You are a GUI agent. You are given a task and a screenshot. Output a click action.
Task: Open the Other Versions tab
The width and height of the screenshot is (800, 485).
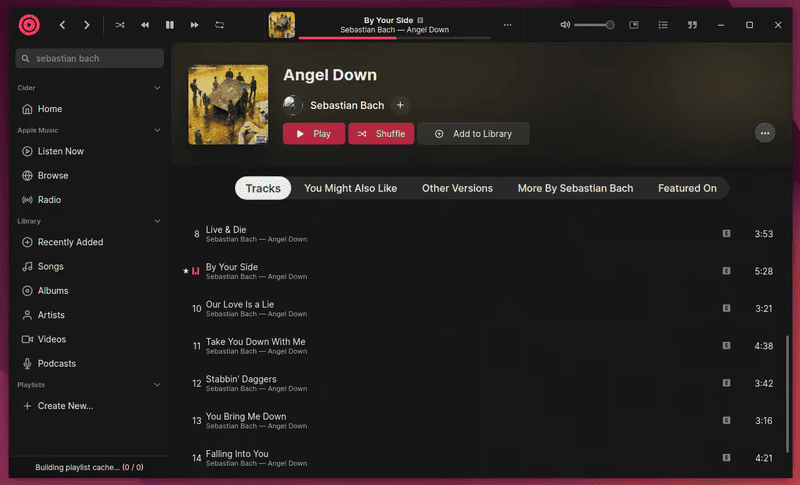(457, 188)
